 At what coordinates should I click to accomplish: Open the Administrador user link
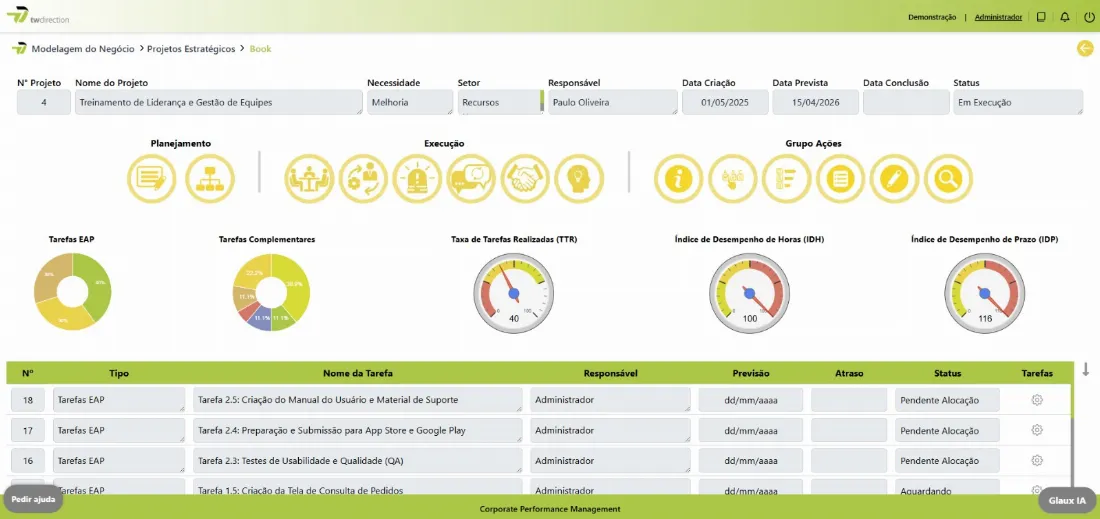point(998,17)
